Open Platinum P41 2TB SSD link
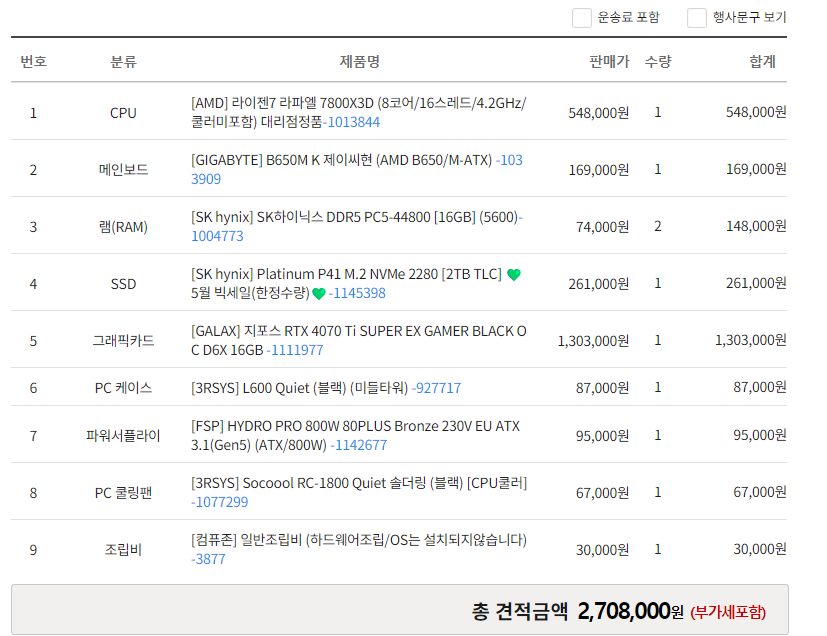This screenshot has height=636, width=827. [356, 283]
